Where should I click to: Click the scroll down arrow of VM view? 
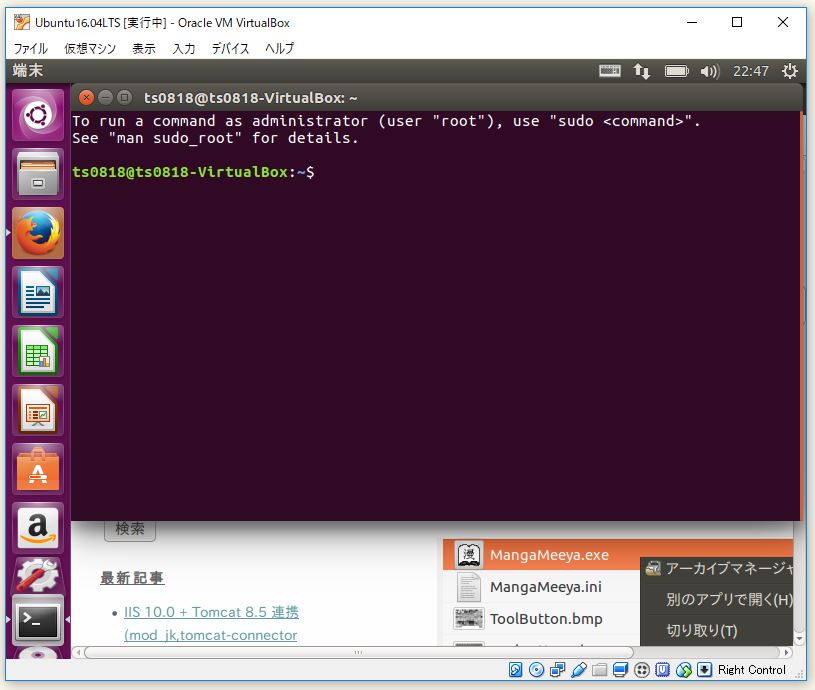(x=799, y=639)
